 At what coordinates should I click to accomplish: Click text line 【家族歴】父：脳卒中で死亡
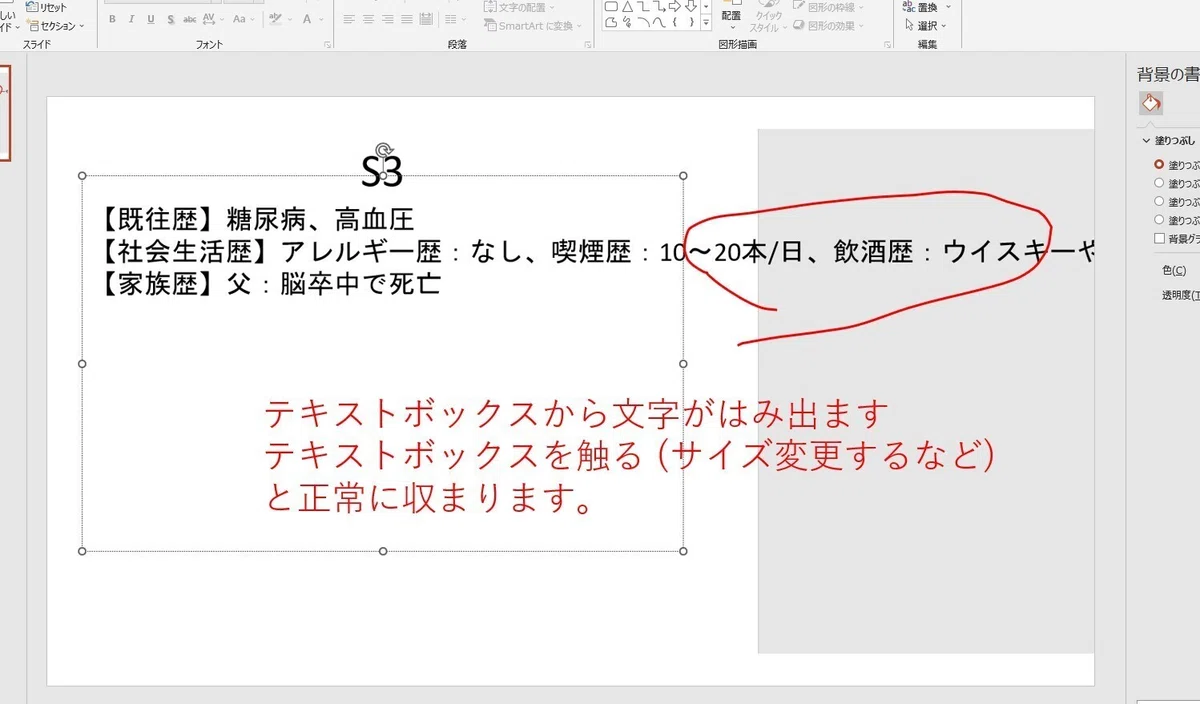click(x=271, y=284)
